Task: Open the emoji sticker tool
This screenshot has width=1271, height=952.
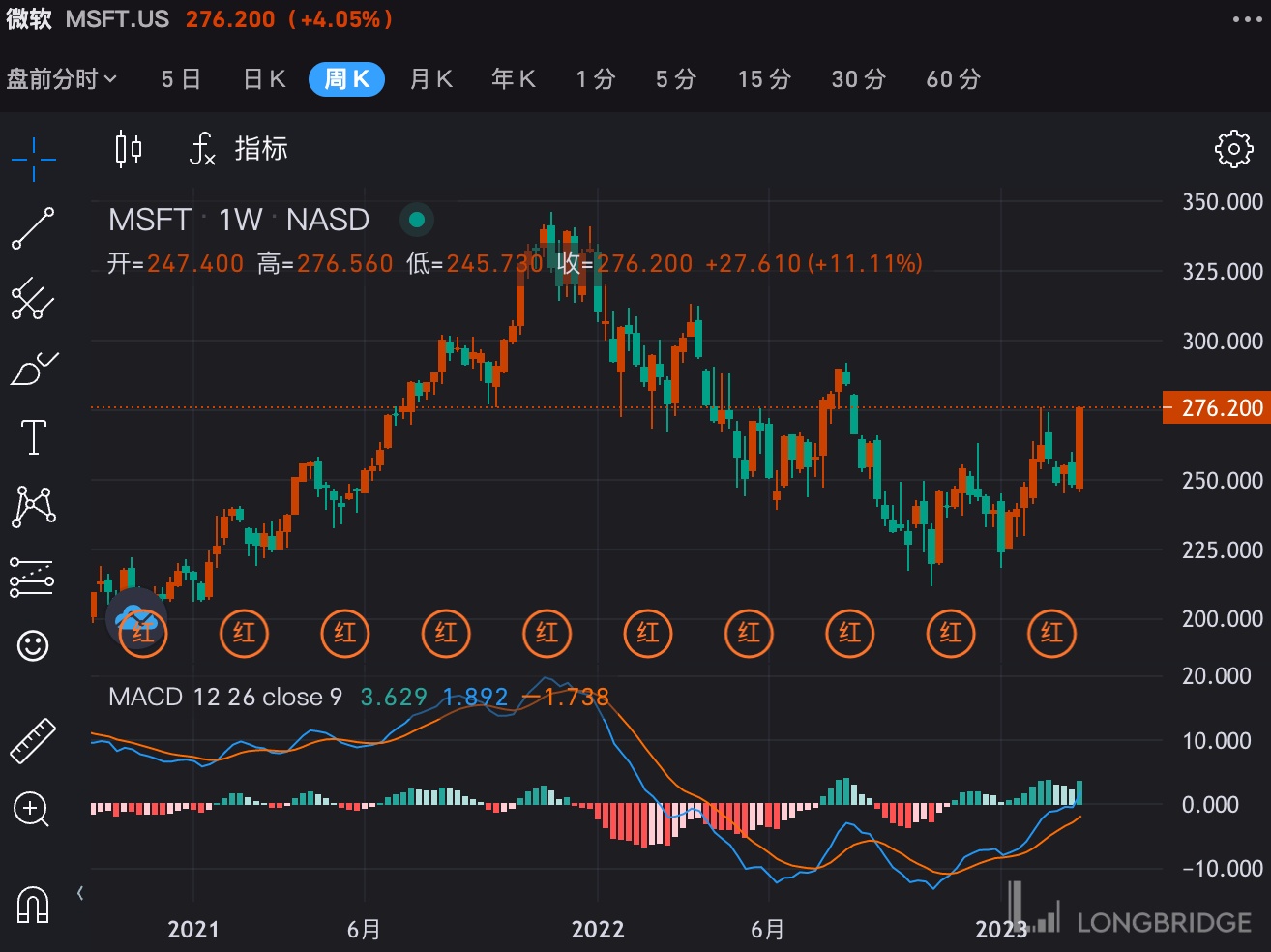Action: coord(33,645)
